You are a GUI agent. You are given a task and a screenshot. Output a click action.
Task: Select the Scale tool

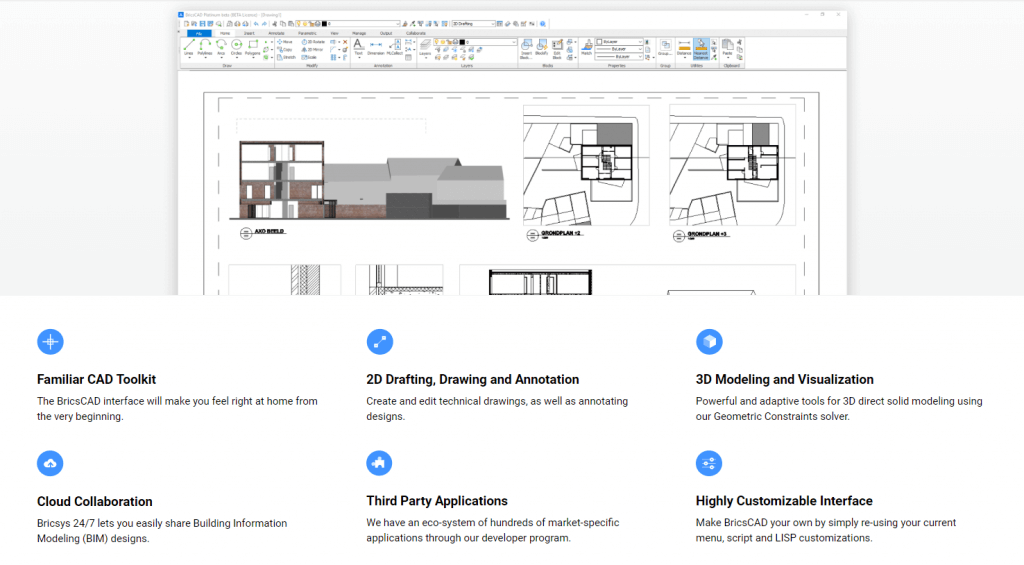coord(309,57)
